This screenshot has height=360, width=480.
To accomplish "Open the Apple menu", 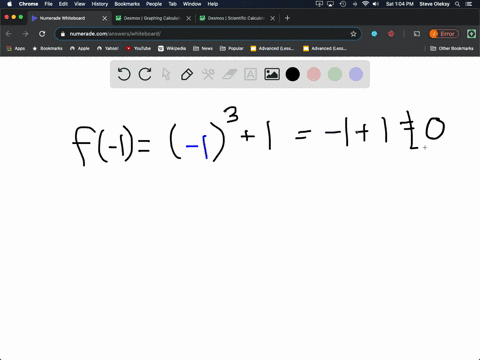I will click(x=9, y=4).
